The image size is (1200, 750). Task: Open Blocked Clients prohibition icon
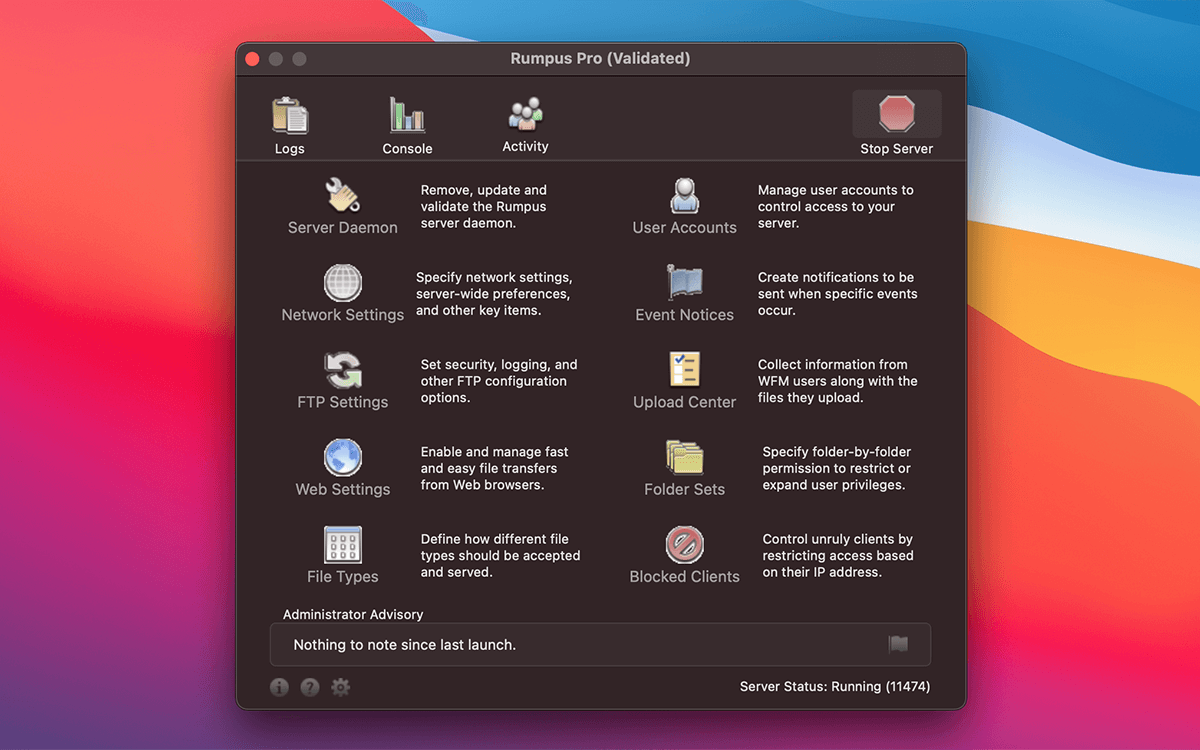(x=685, y=545)
